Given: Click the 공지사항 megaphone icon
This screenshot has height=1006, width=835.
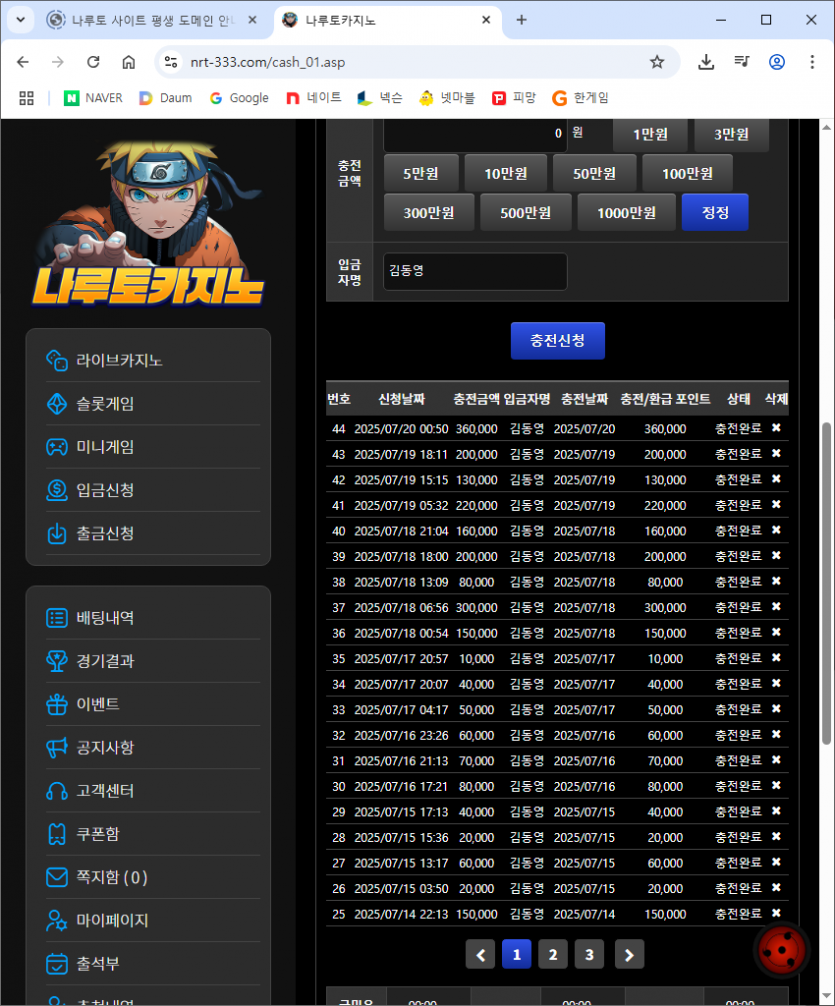Looking at the screenshot, I should (56, 747).
